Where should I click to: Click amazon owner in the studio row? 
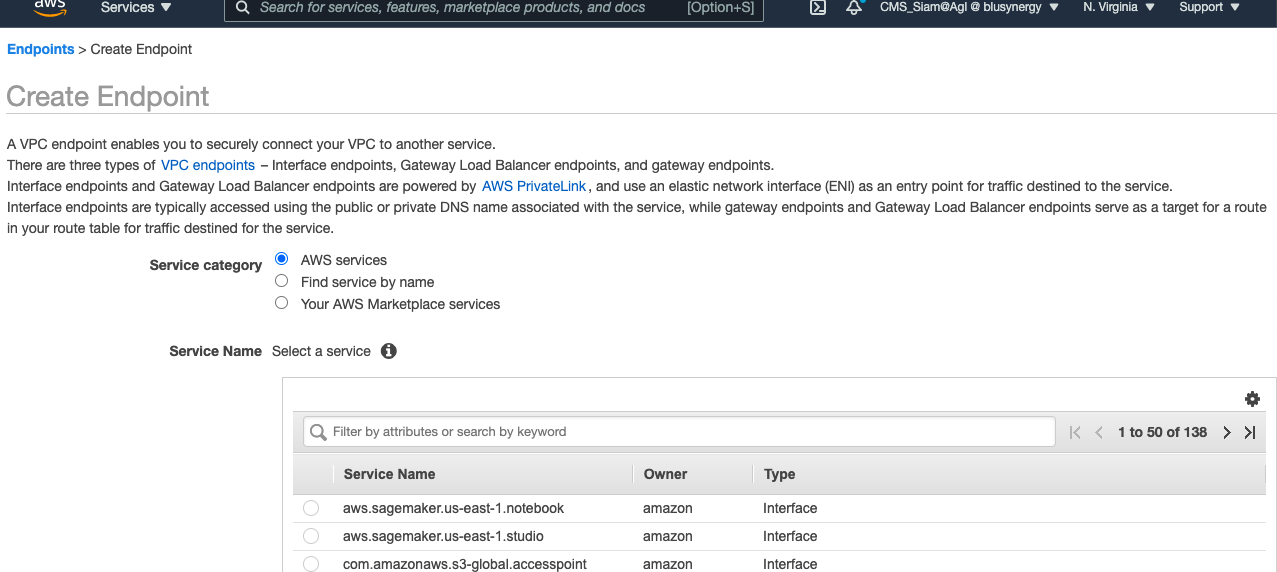pos(668,536)
